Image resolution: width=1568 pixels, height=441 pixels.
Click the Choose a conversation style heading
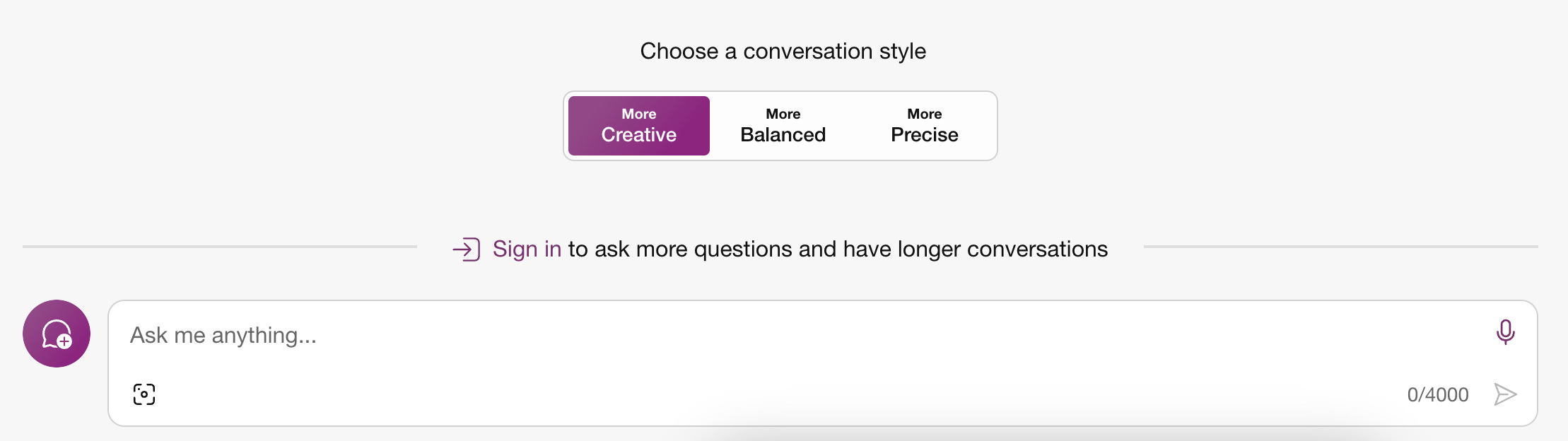pos(783,51)
